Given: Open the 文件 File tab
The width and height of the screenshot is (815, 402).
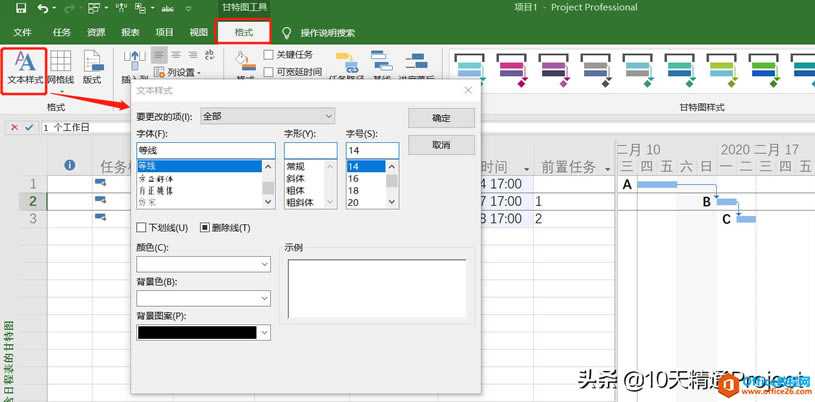Looking at the screenshot, I should click(22, 33).
